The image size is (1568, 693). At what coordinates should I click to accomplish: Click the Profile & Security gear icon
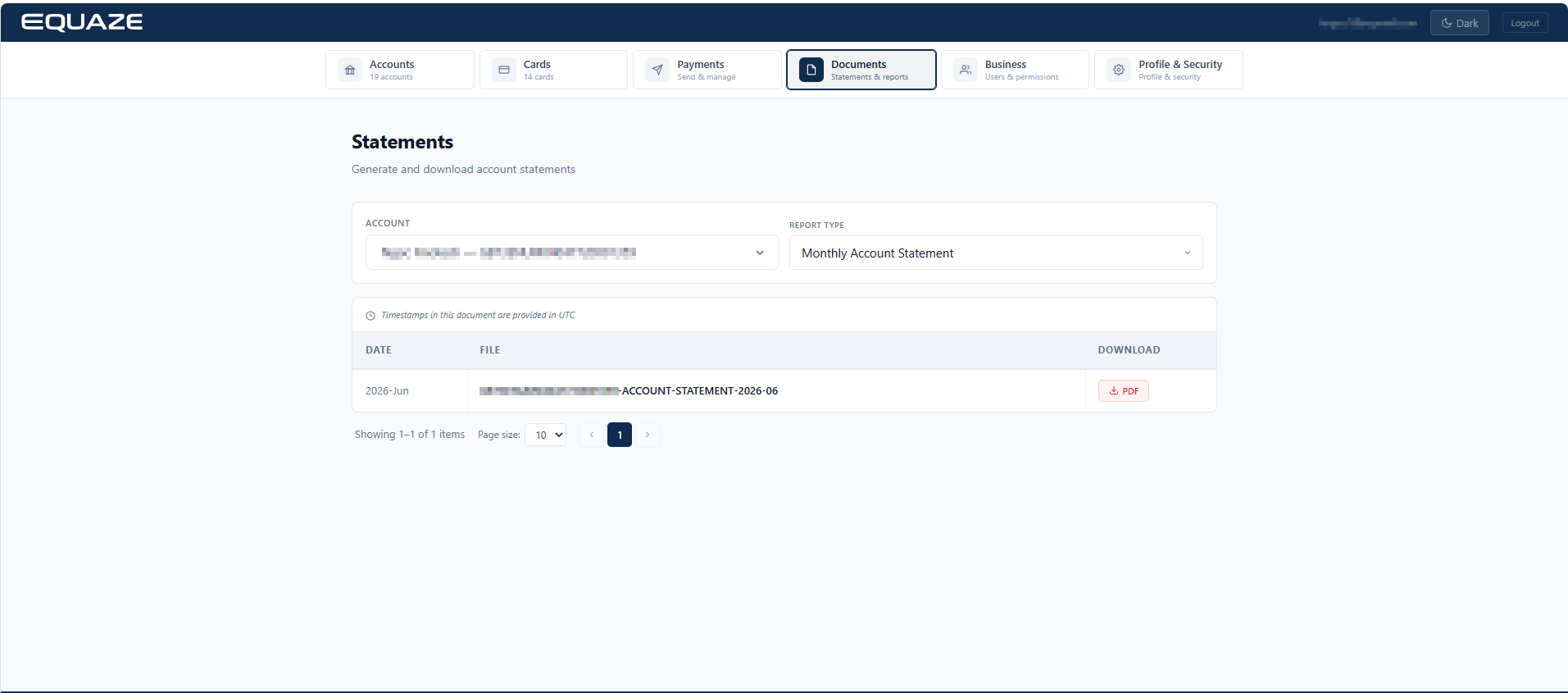coord(1119,70)
